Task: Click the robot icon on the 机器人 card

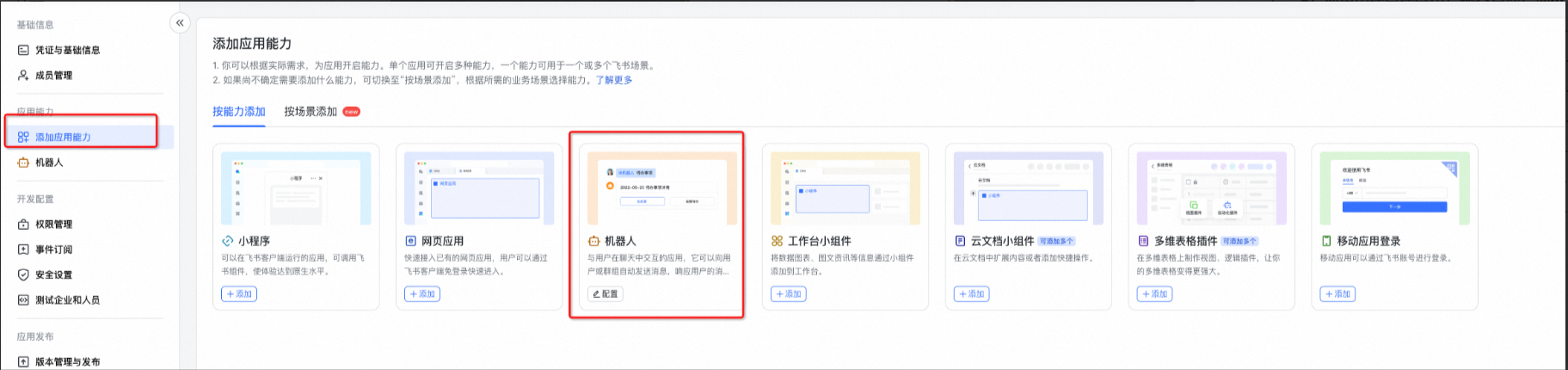Action: coord(593,241)
